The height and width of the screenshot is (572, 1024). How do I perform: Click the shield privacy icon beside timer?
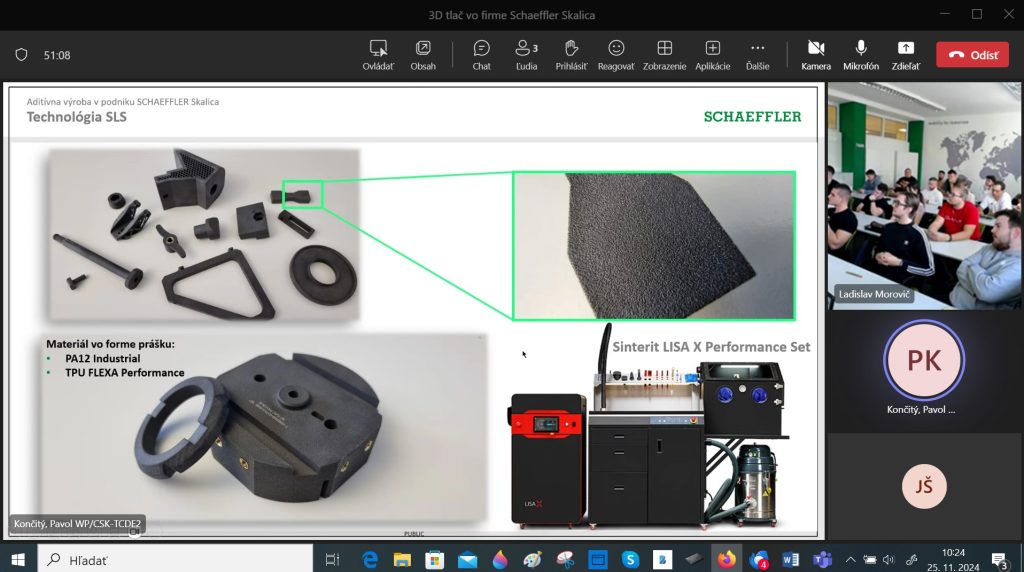point(21,55)
